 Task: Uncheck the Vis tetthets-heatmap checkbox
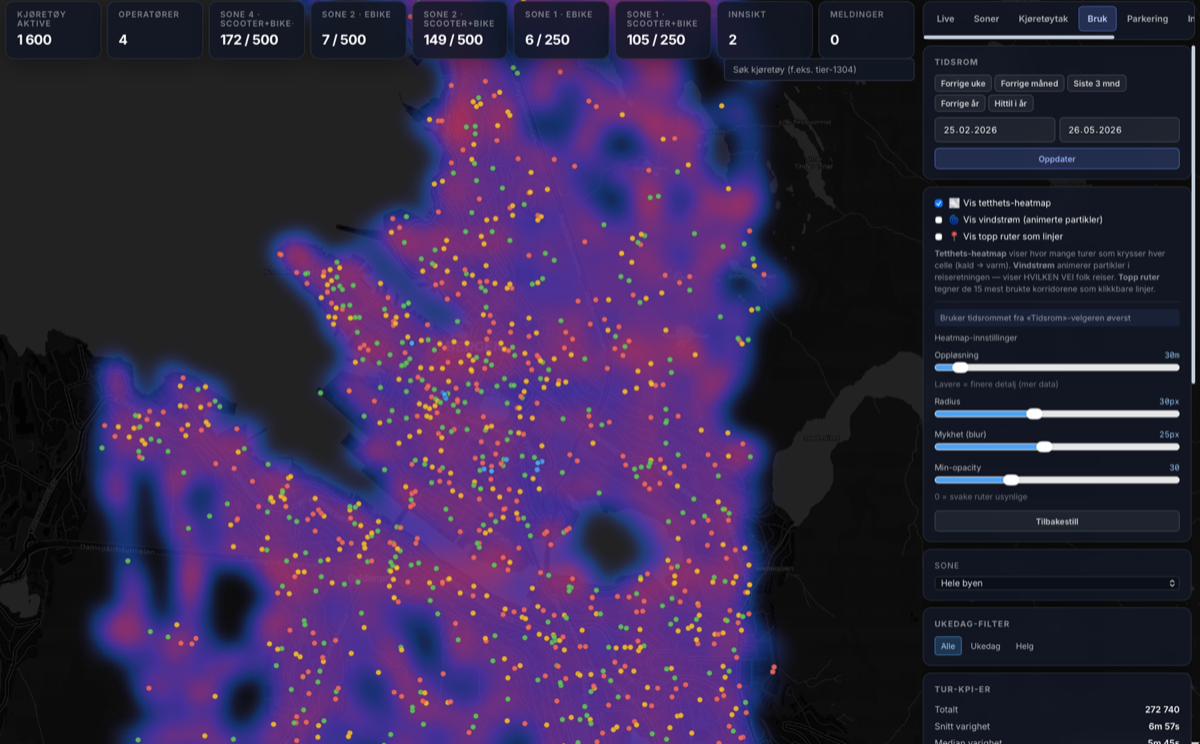[x=939, y=203]
